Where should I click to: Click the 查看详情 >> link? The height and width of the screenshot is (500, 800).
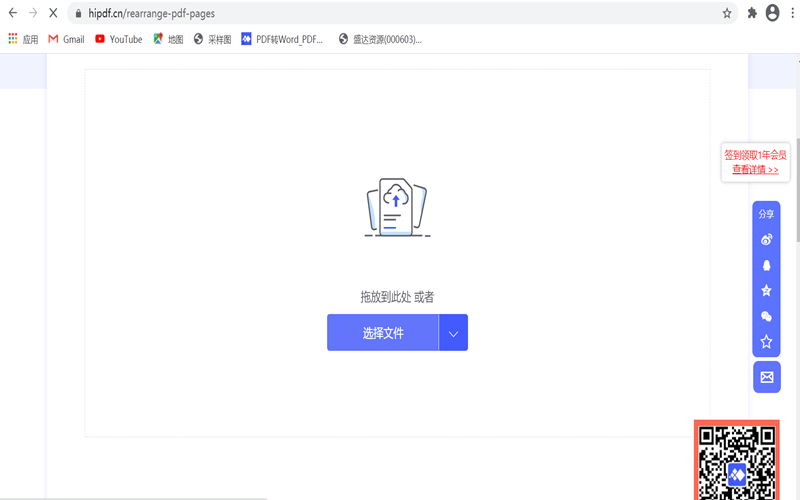tap(755, 170)
